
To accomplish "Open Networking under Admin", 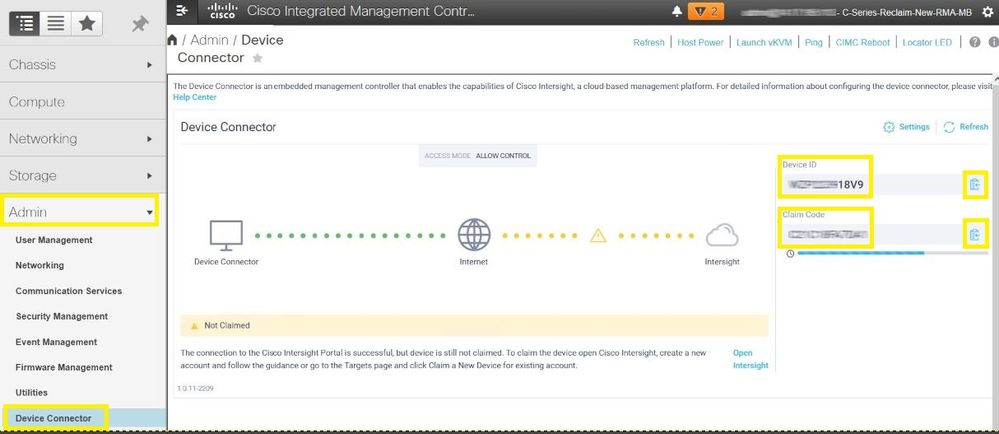I will coord(40,265).
